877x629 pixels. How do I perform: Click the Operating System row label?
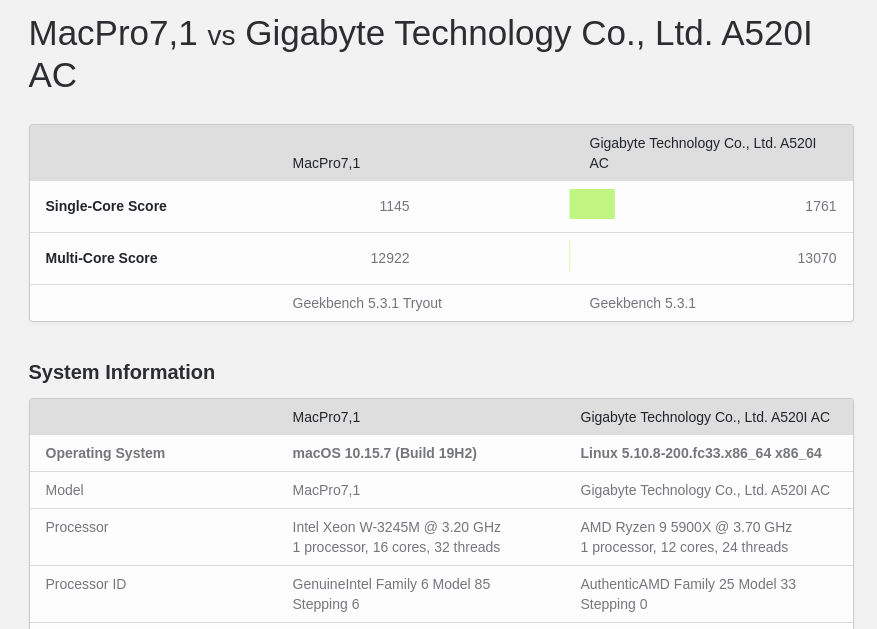click(105, 453)
